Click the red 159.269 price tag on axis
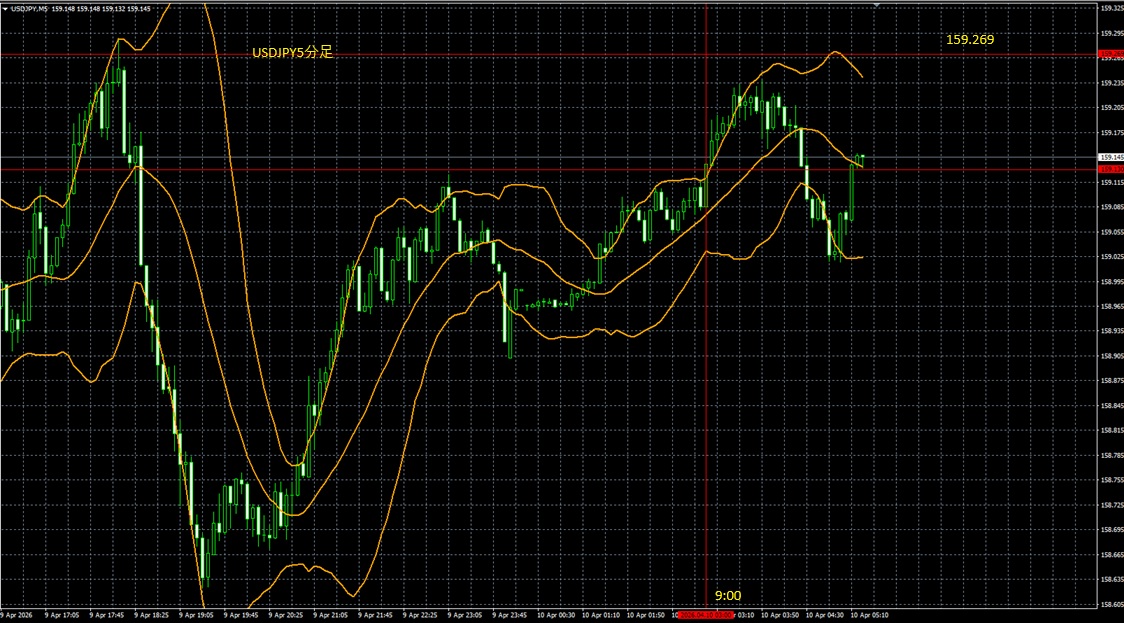The height and width of the screenshot is (623, 1124). pos(1110,54)
